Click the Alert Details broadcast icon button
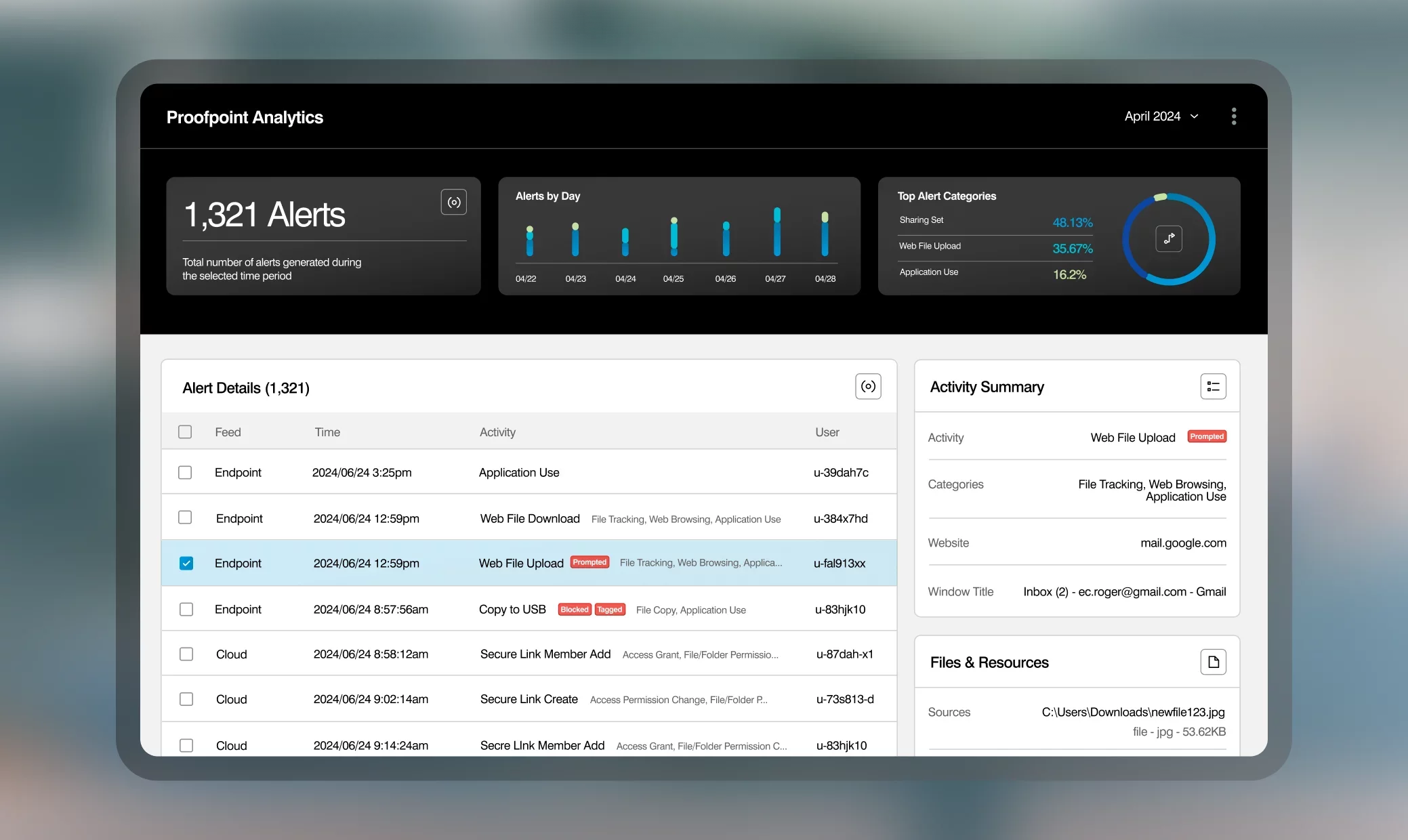Image resolution: width=1408 pixels, height=840 pixels. (x=867, y=387)
